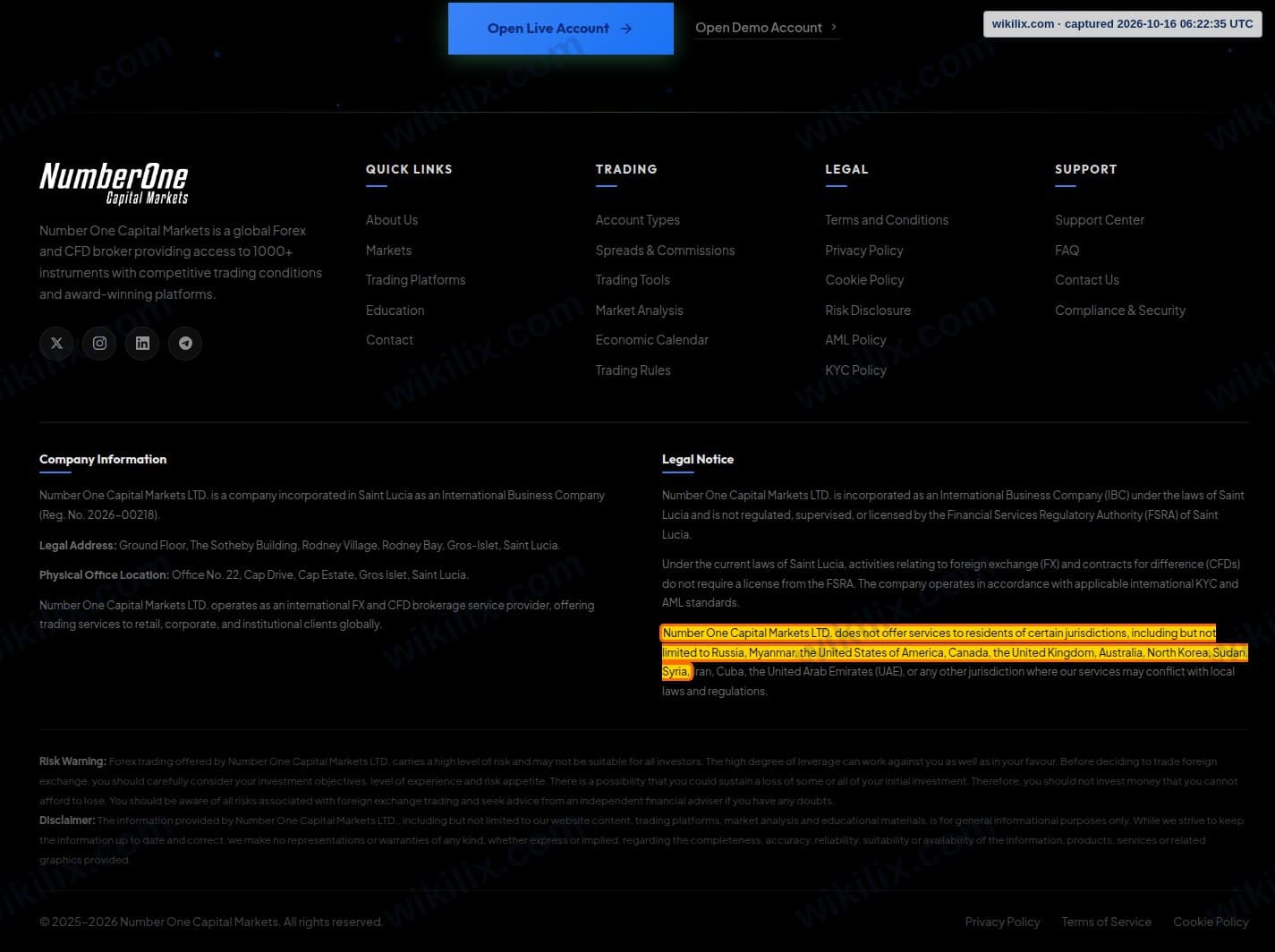Click Privacy Policy beside Terms of Service
1275x952 pixels.
[1002, 922]
